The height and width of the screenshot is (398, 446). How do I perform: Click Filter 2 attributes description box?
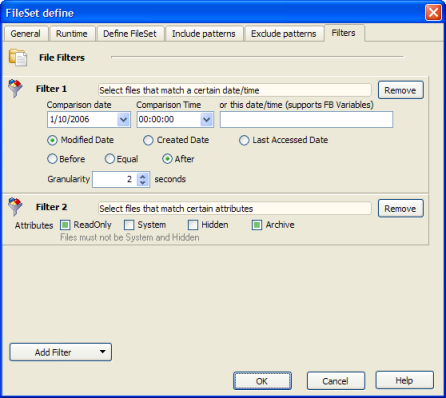235,208
